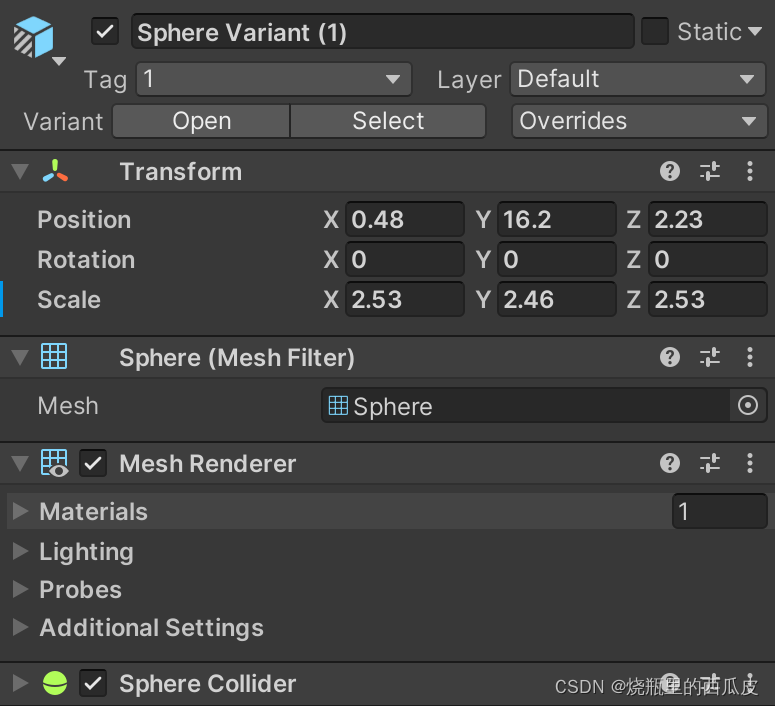Click the Scale label
Screen dimensions: 775x706
tap(69, 300)
